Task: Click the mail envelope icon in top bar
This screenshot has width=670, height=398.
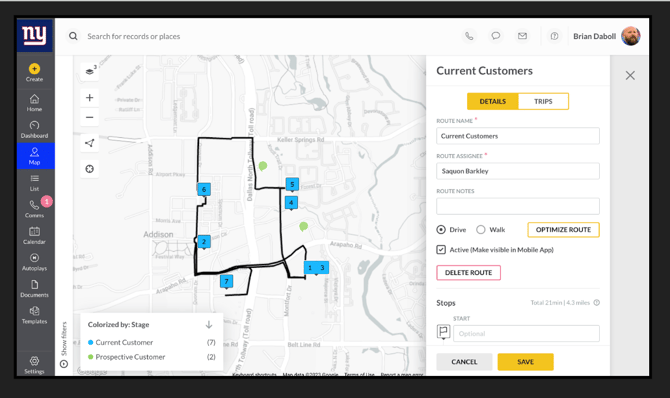Action: point(522,36)
